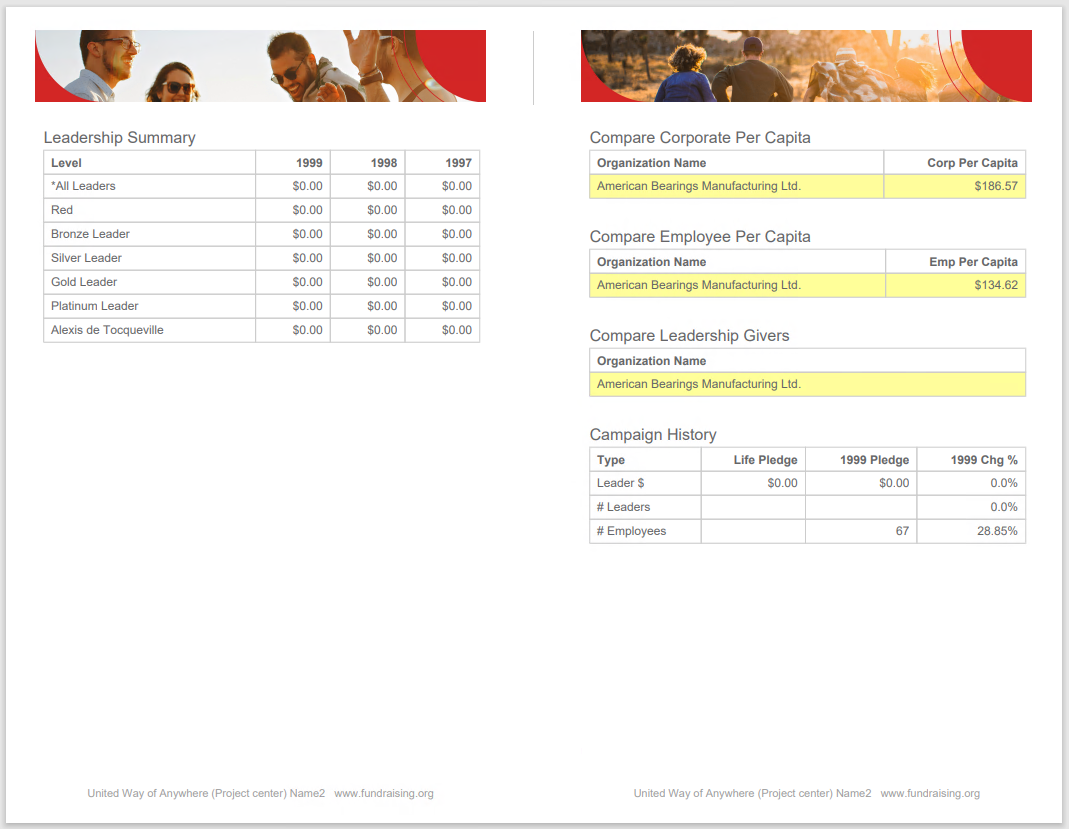The image size is (1069, 829).
Task: Open www.fundraising.org in left page footer
Action: click(x=383, y=793)
